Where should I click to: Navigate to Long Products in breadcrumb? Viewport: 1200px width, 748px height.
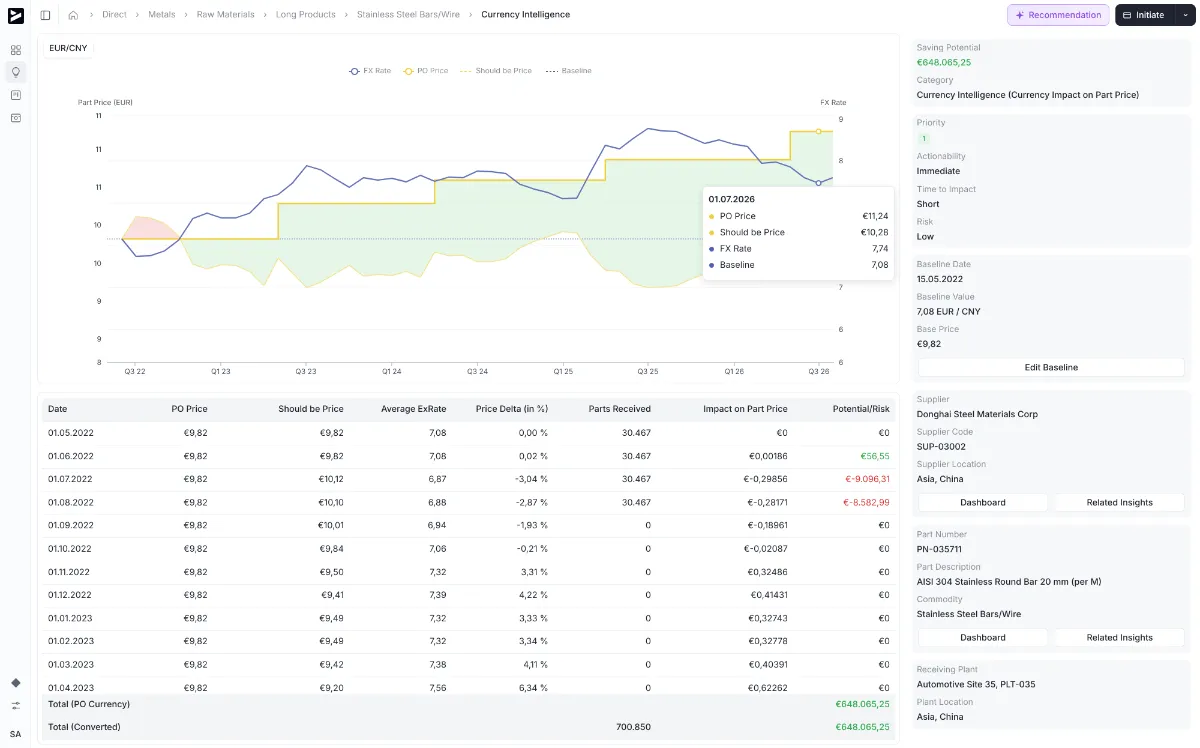[306, 15]
